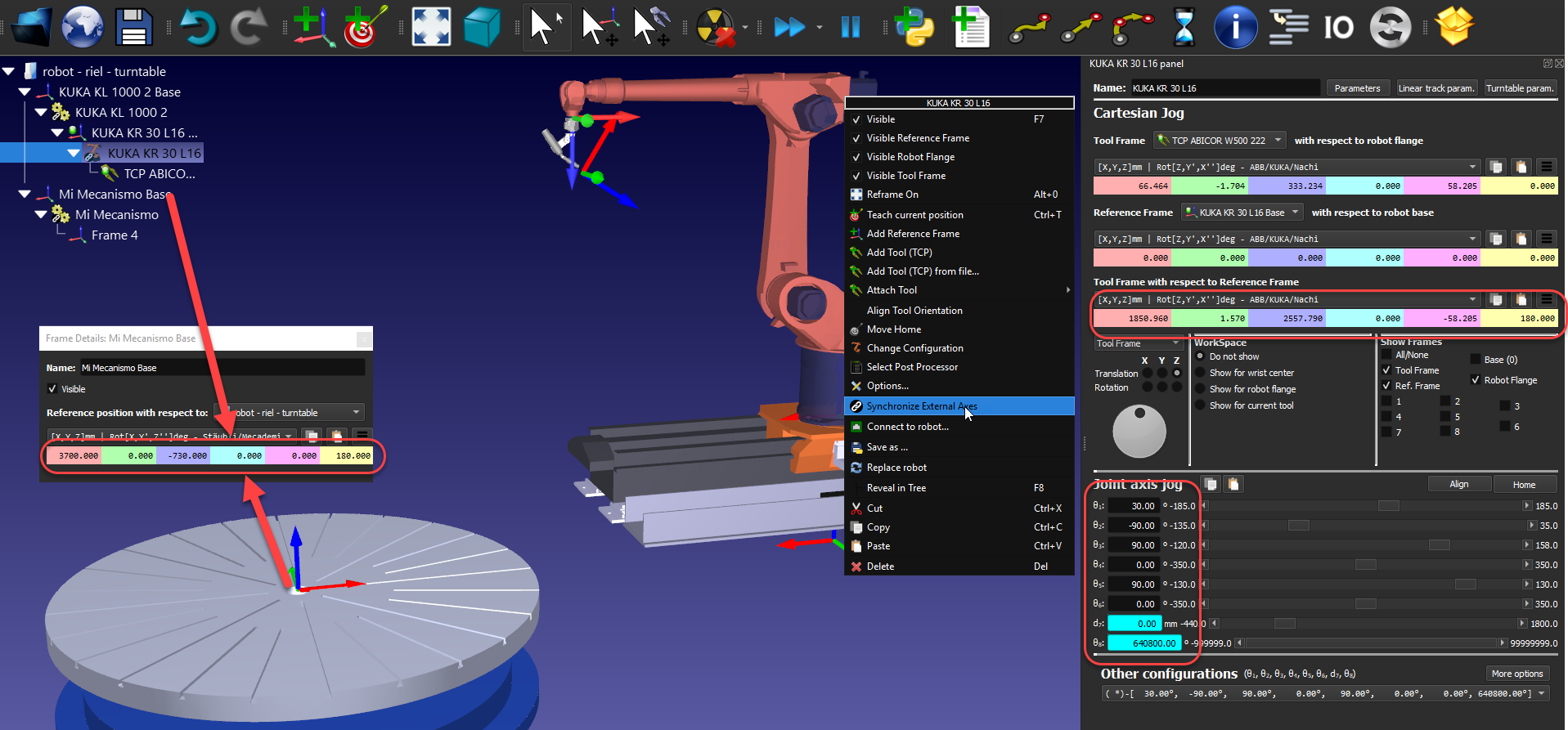Image resolution: width=1568 pixels, height=730 pixels.
Task: Select the Do not show workspace option
Action: tap(1200, 356)
